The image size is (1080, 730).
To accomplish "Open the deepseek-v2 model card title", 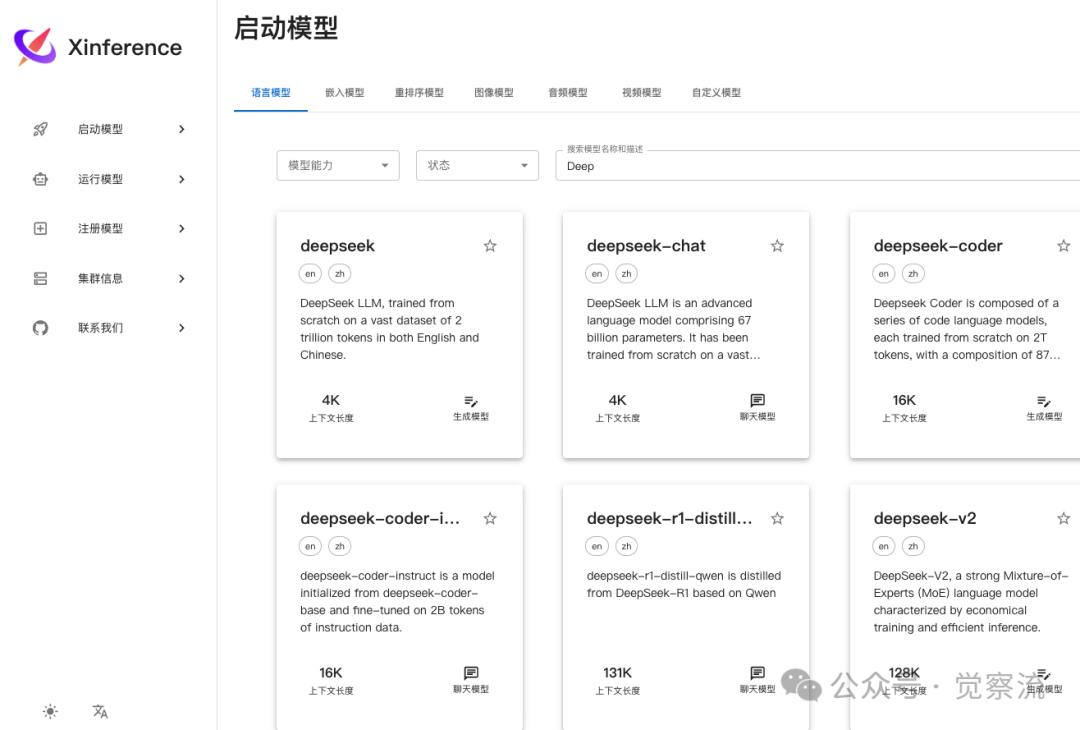I will (925, 519).
